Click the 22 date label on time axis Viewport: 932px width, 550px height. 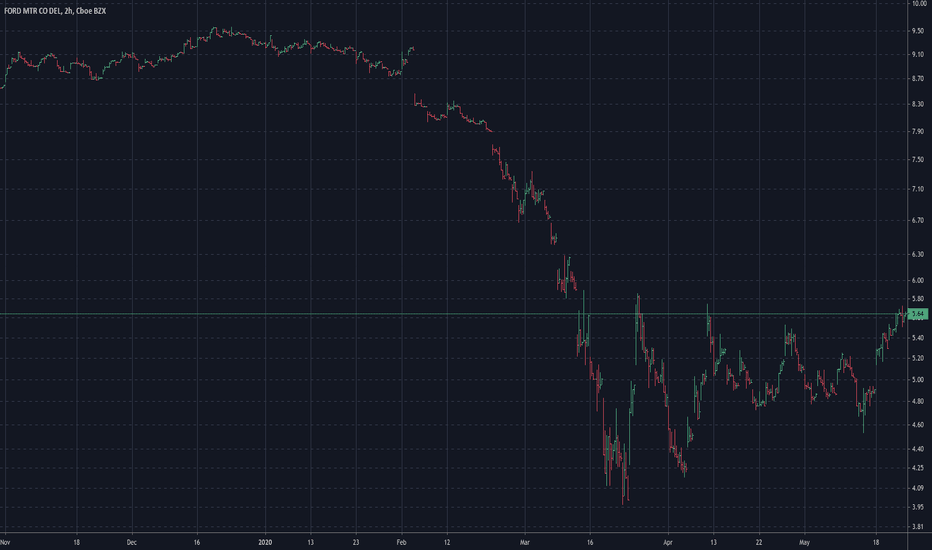[759, 542]
